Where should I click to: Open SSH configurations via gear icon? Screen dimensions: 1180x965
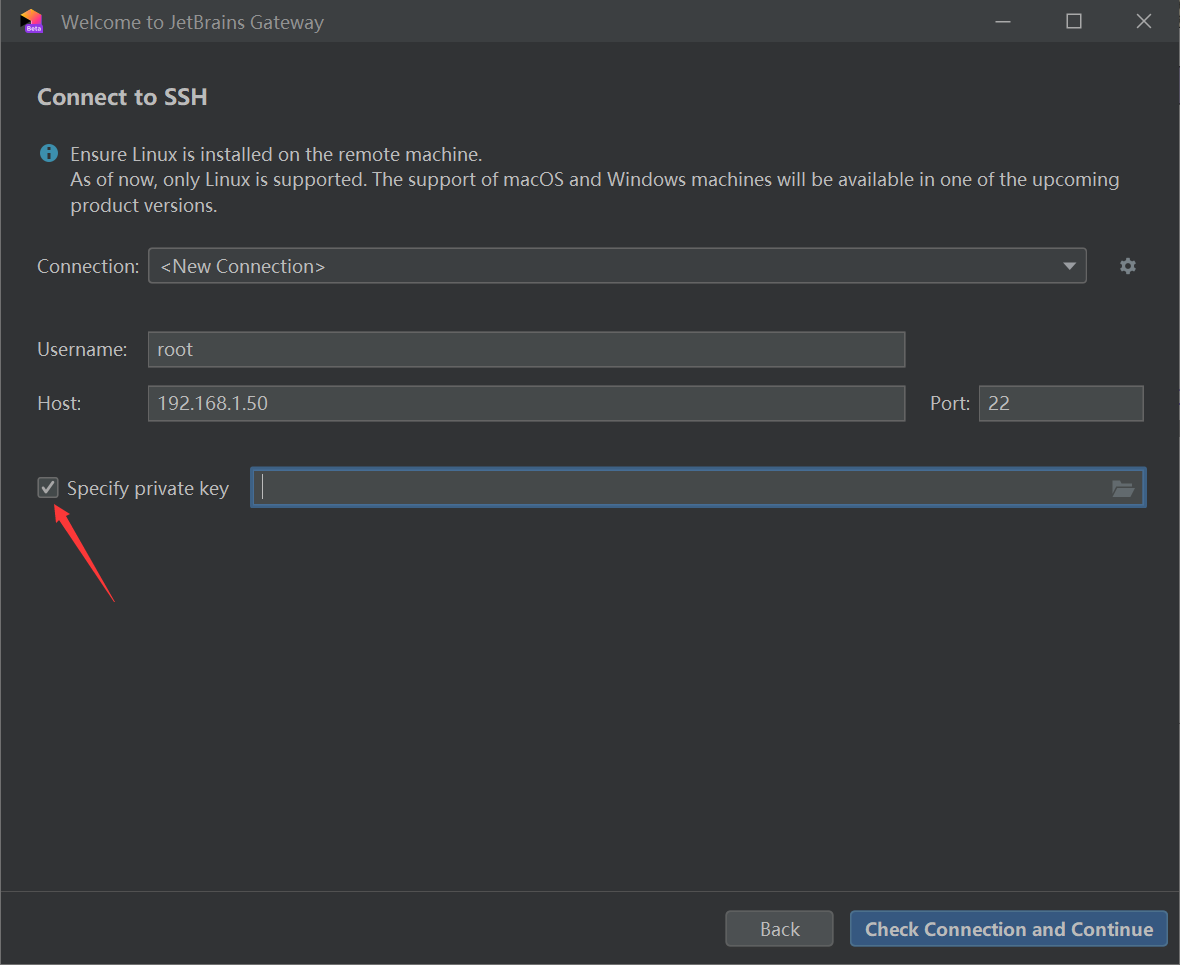[1127, 266]
